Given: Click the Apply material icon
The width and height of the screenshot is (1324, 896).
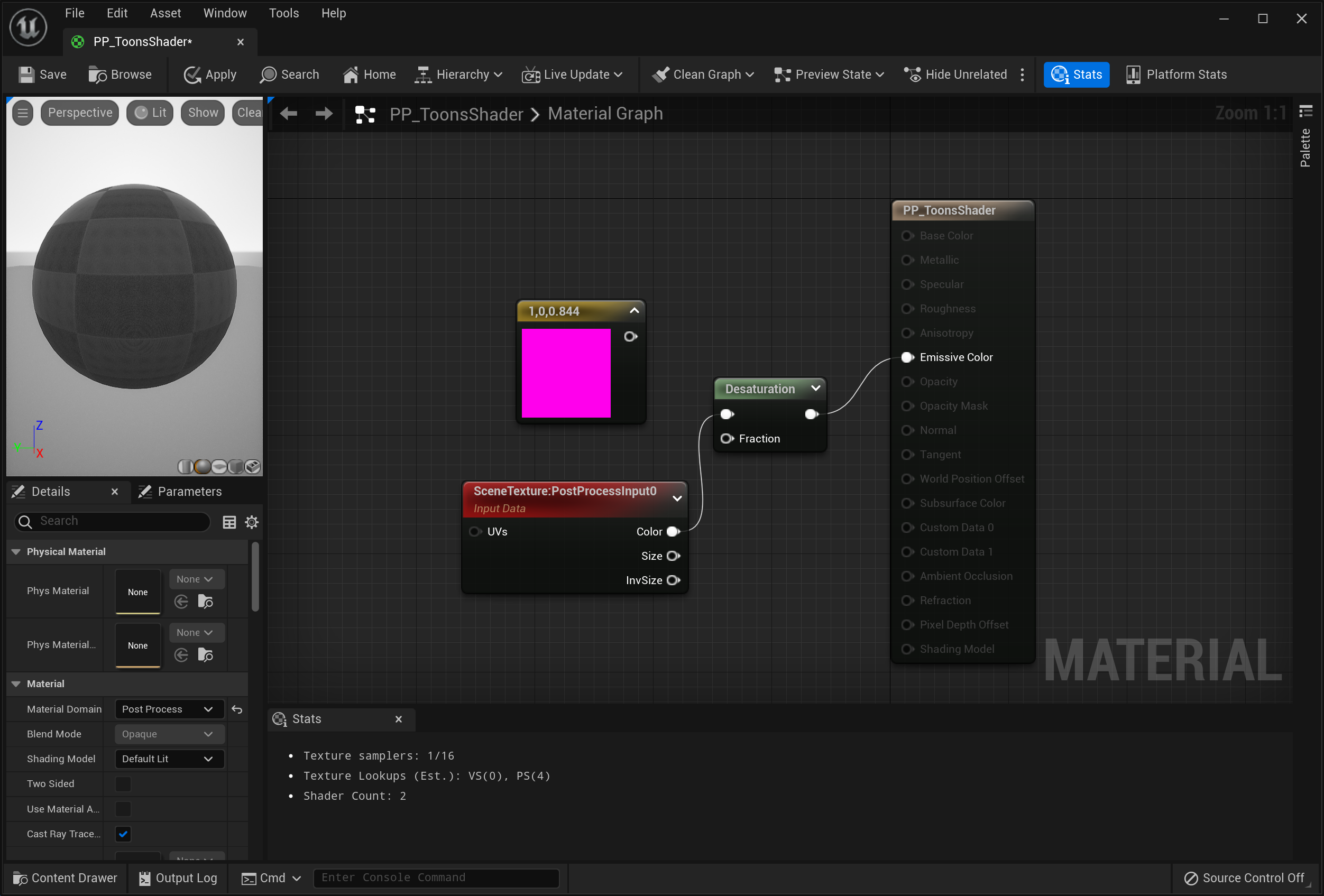Looking at the screenshot, I should 192,75.
